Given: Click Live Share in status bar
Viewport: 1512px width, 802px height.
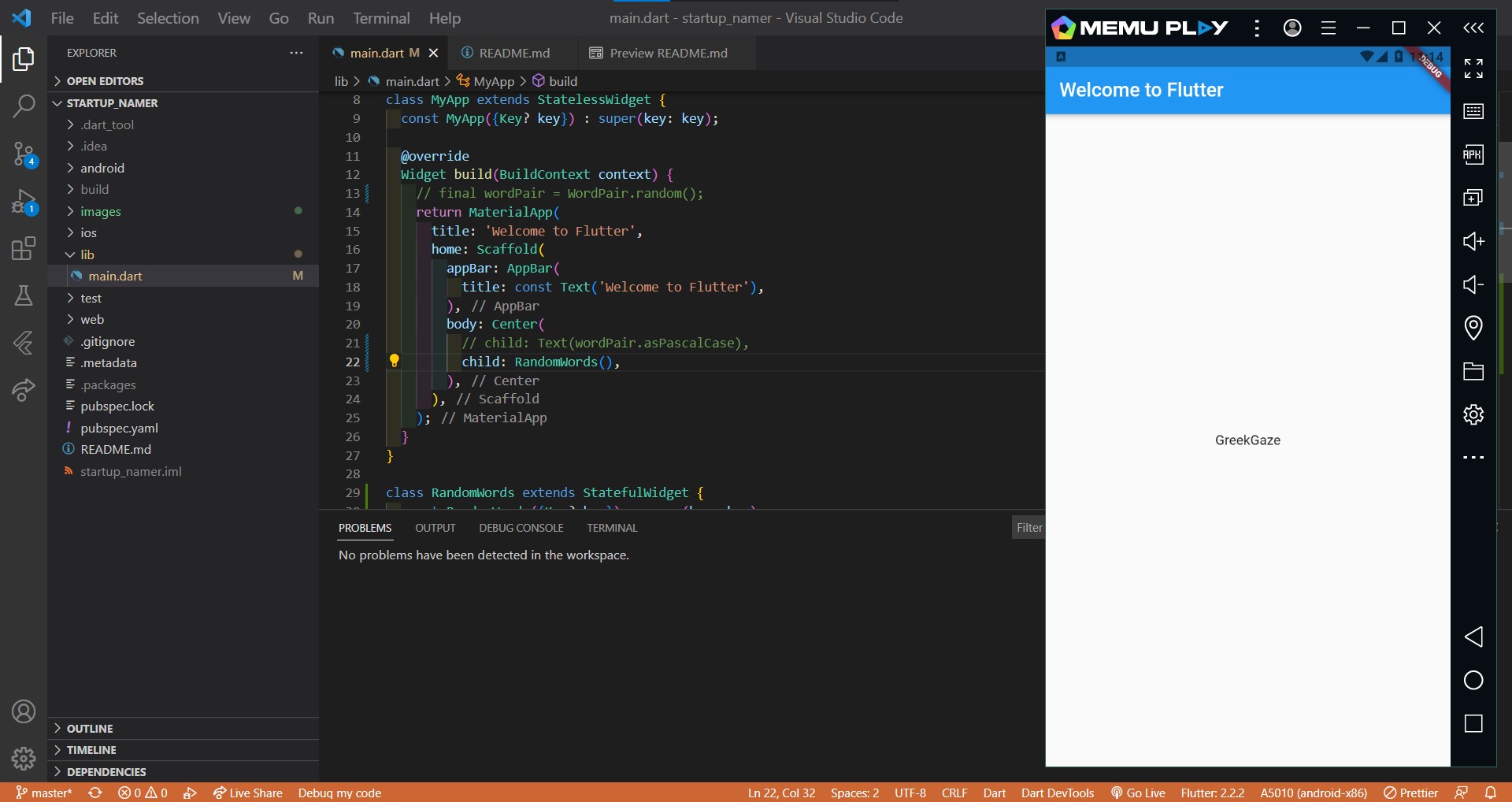Looking at the screenshot, I should (x=247, y=793).
